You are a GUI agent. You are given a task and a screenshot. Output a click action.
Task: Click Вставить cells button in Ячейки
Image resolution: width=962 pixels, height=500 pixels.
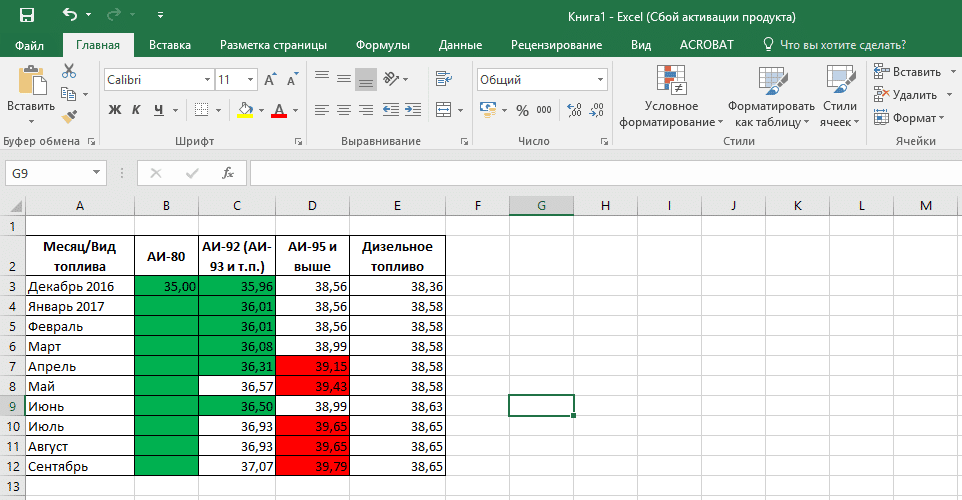[x=908, y=72]
